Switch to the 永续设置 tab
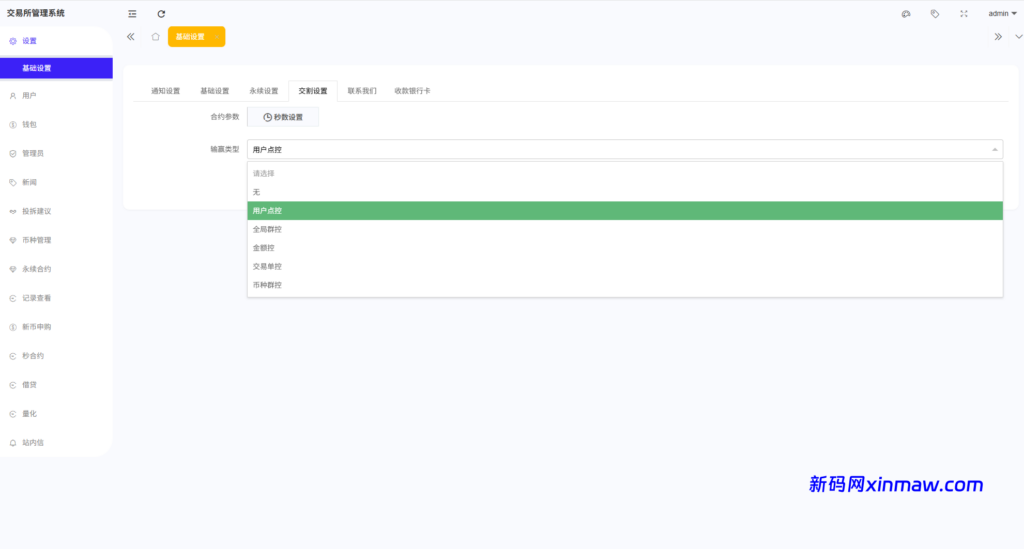1024x549 pixels. point(264,91)
